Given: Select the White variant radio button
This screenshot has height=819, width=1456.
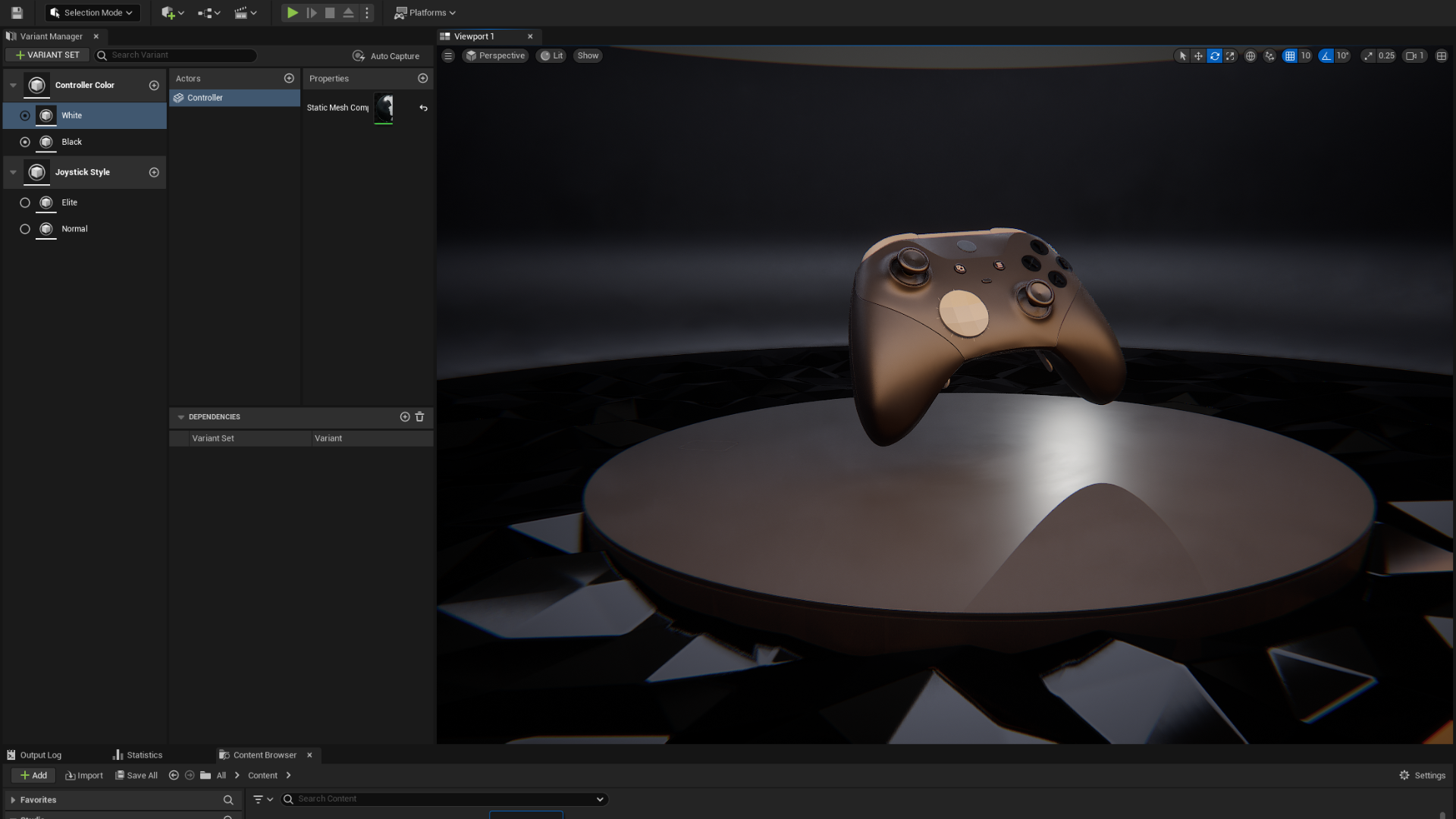Looking at the screenshot, I should point(24,115).
